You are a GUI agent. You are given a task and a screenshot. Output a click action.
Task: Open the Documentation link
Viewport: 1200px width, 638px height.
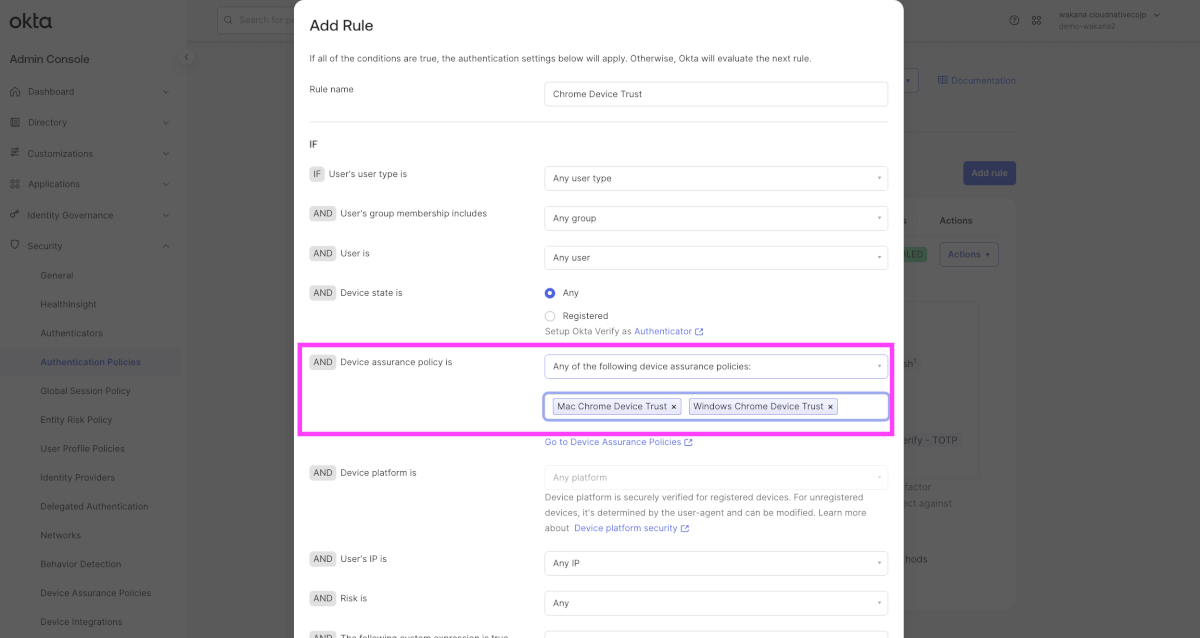click(x=983, y=80)
